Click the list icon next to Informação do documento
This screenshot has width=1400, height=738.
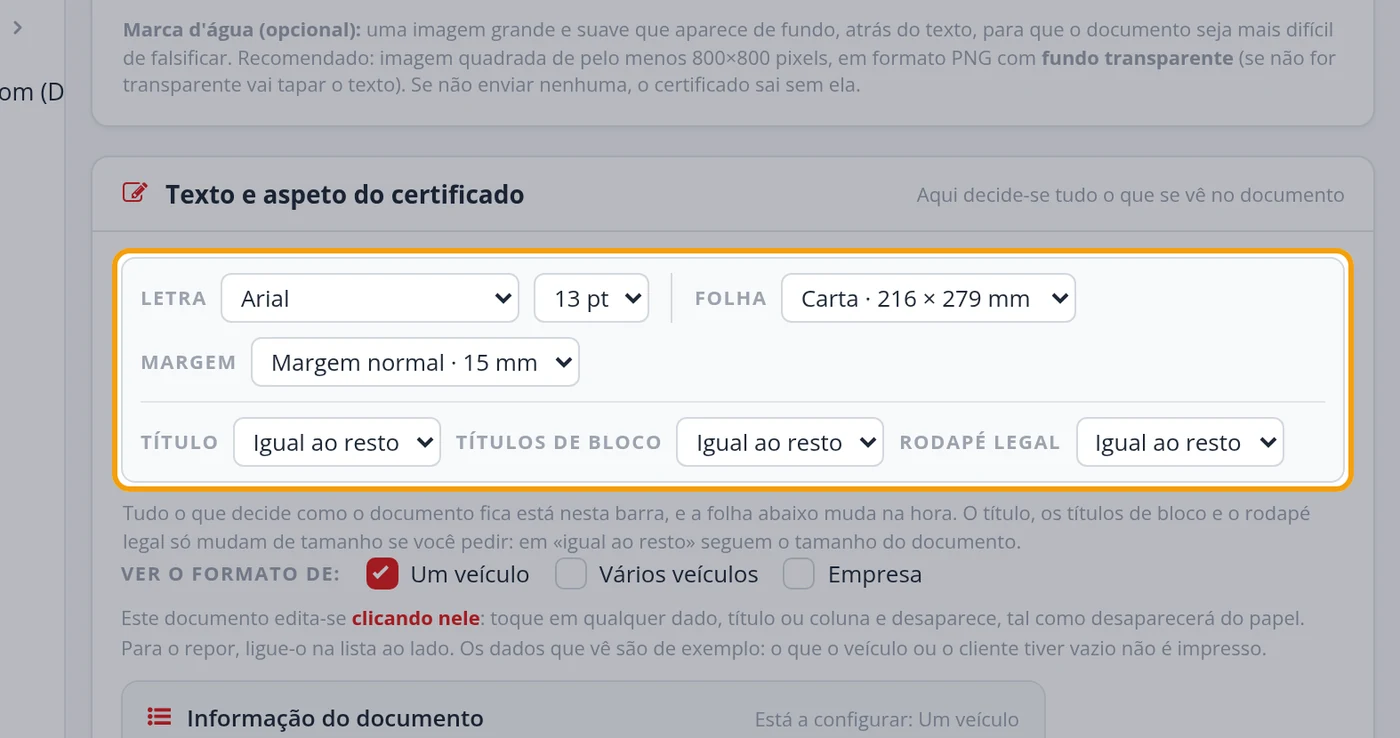point(159,717)
